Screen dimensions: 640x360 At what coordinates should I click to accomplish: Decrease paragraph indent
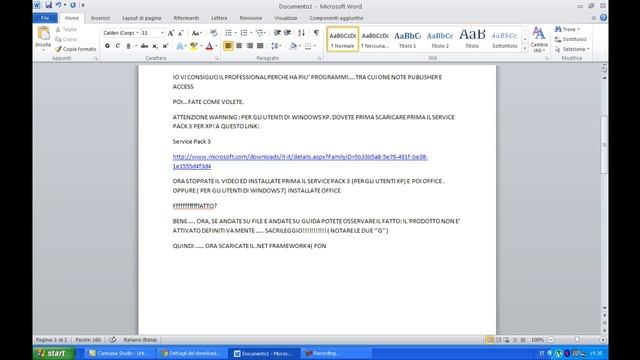pyautogui.click(x=277, y=33)
